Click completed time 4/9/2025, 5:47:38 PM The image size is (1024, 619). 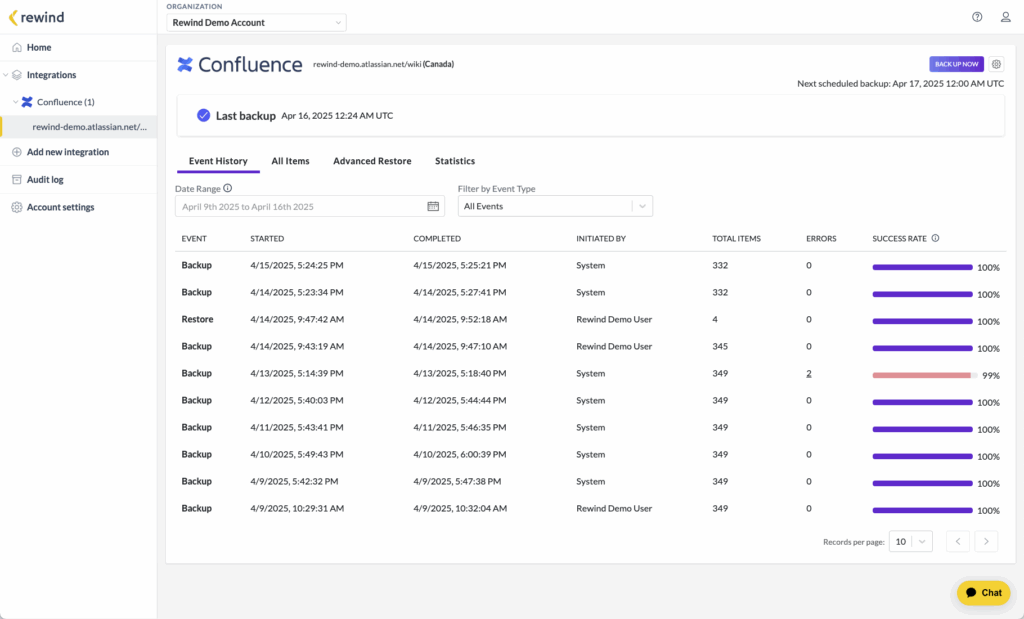pos(457,481)
